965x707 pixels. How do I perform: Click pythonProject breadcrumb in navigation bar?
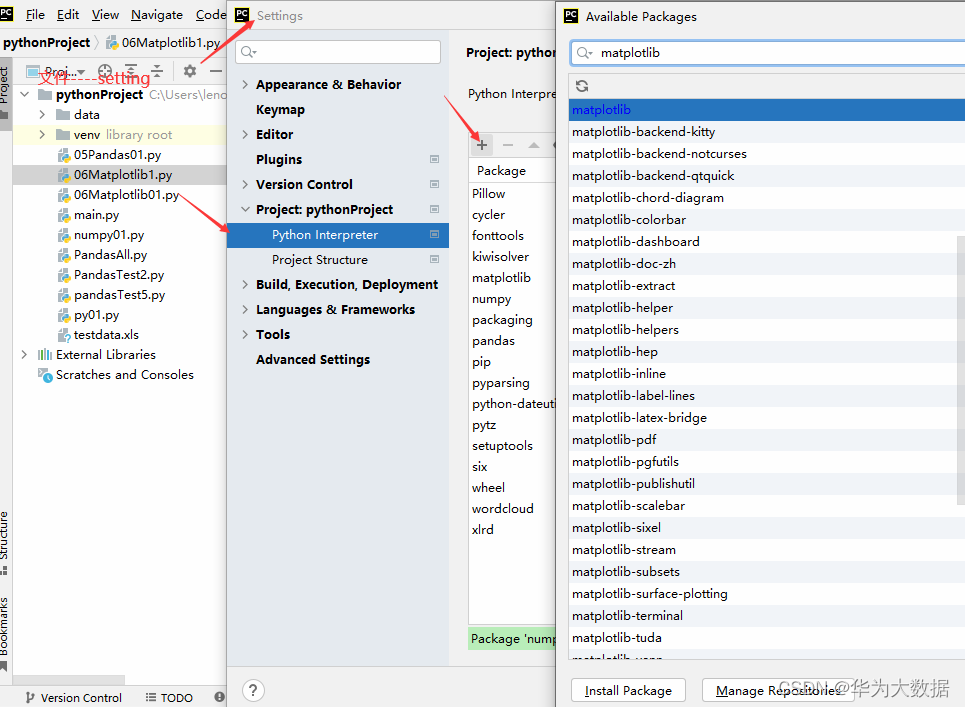pos(47,42)
